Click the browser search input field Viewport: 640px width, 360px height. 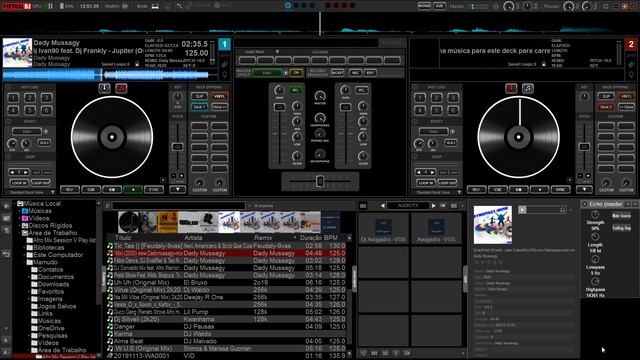pos(179,206)
